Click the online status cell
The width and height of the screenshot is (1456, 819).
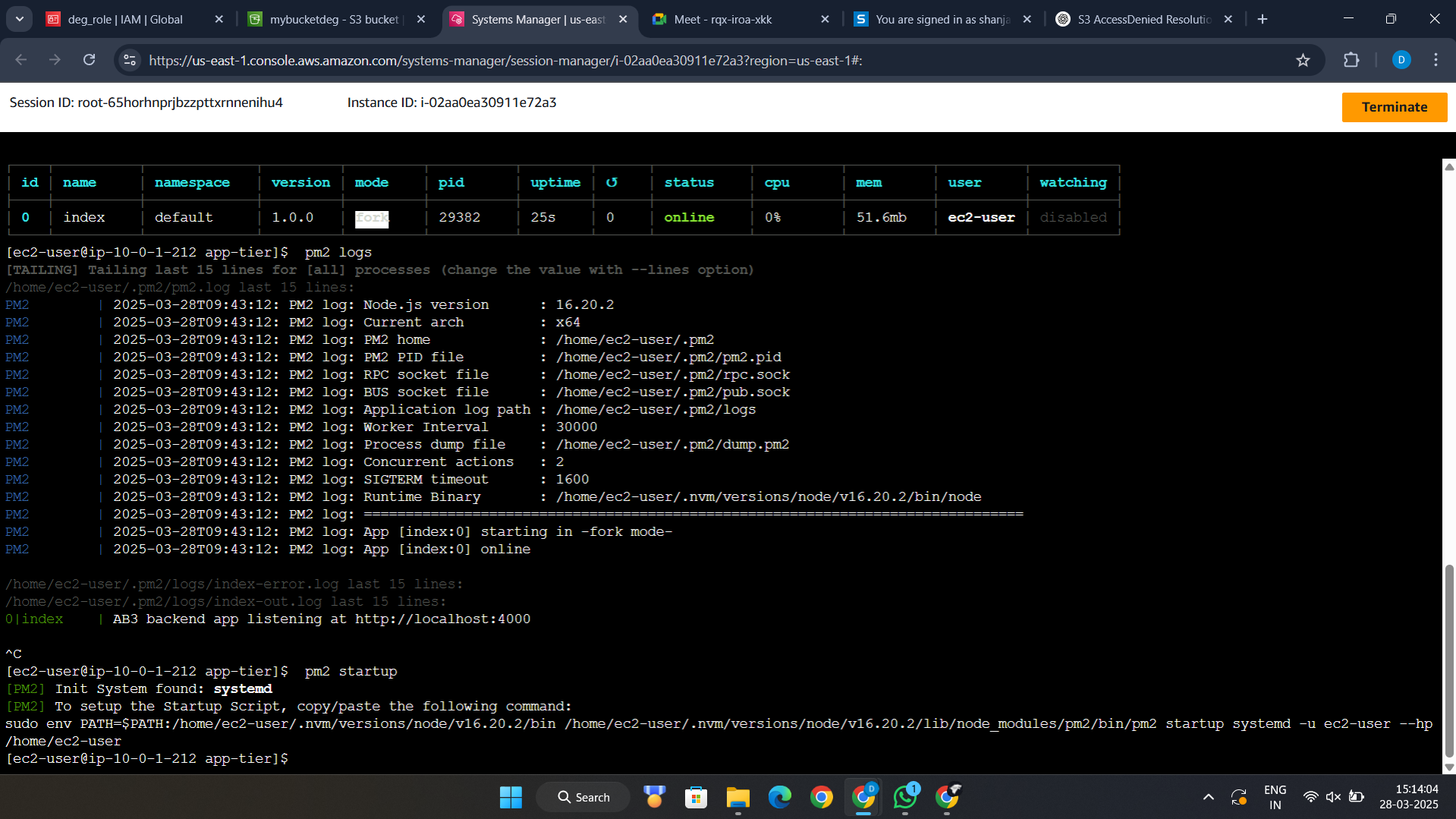(x=689, y=218)
